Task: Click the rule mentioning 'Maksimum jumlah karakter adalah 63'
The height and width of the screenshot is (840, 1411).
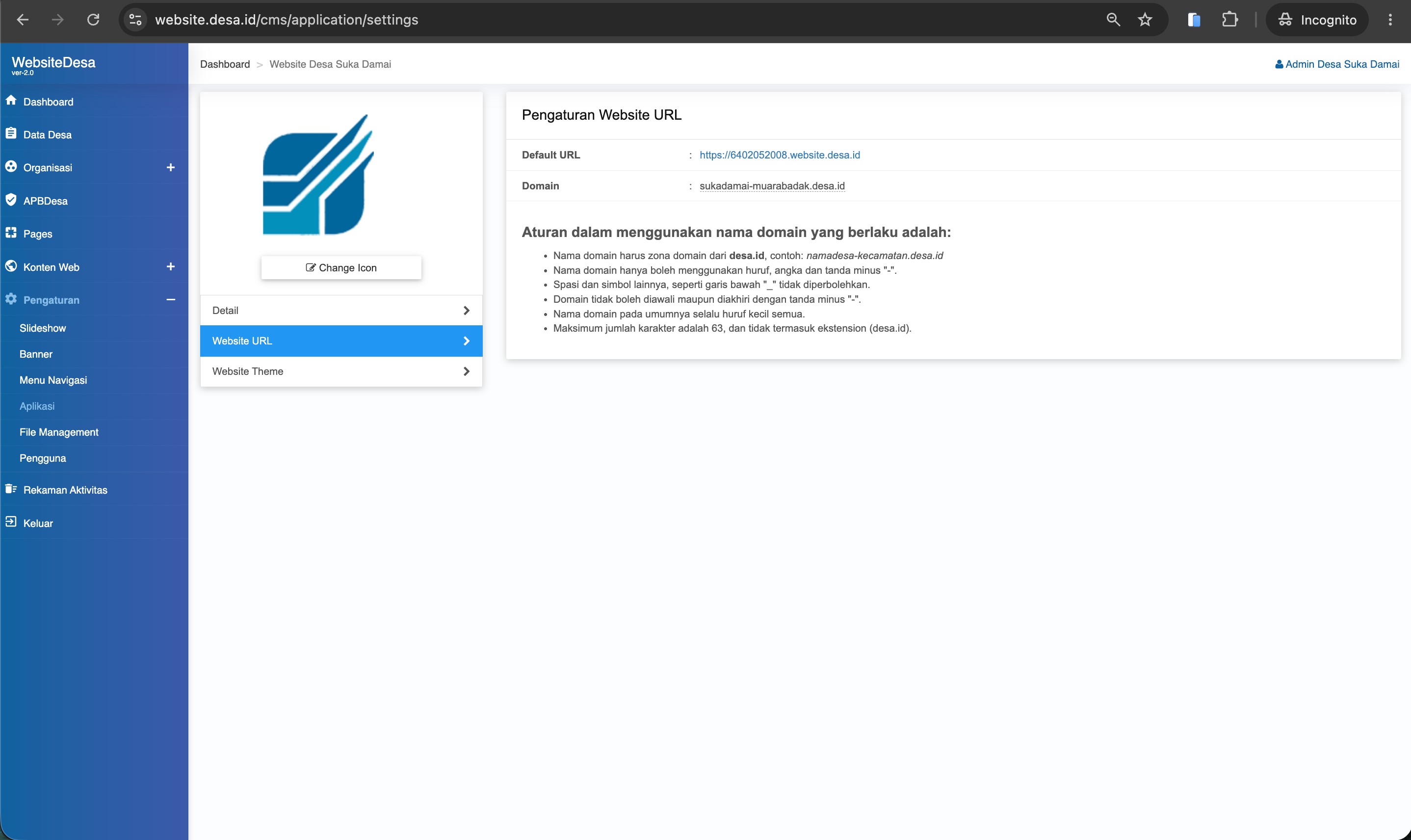Action: (732, 328)
